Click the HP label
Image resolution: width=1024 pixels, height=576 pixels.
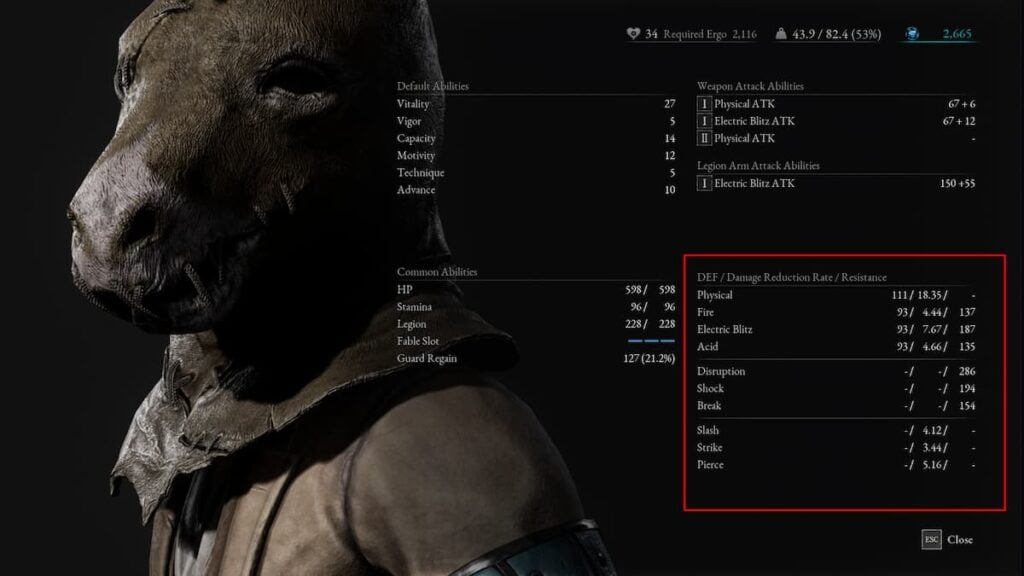tap(404, 289)
